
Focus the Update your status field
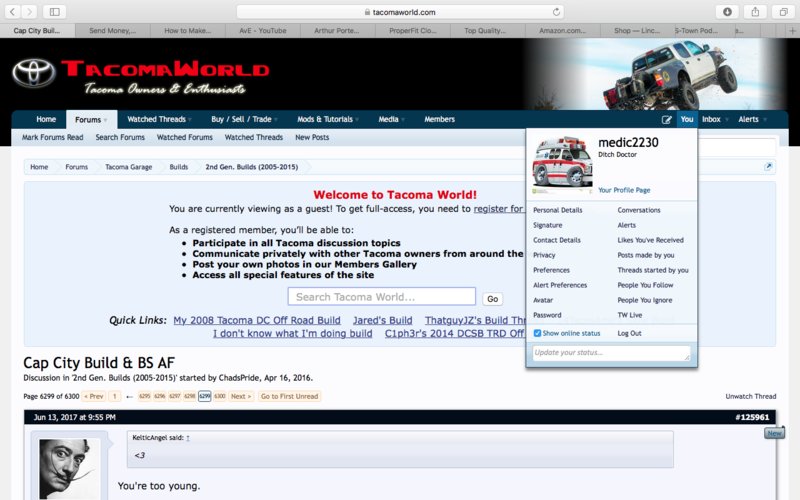612,353
